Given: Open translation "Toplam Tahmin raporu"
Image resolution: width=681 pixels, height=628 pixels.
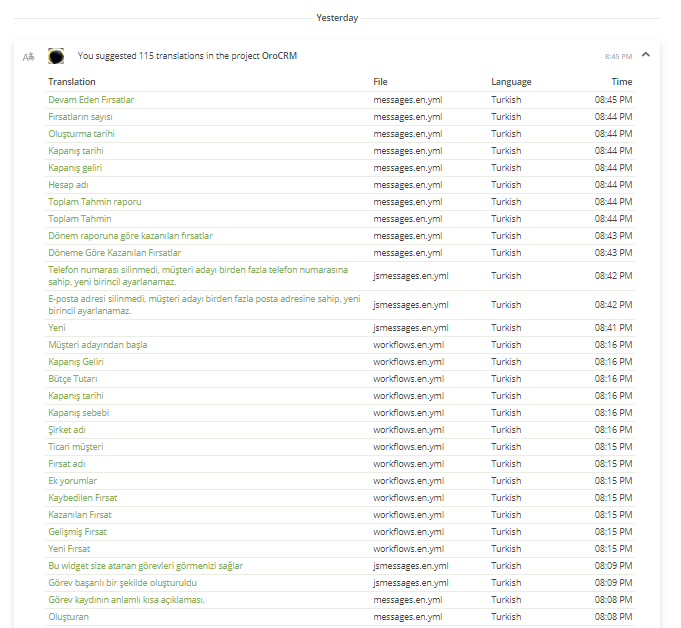Looking at the screenshot, I should pos(95,202).
